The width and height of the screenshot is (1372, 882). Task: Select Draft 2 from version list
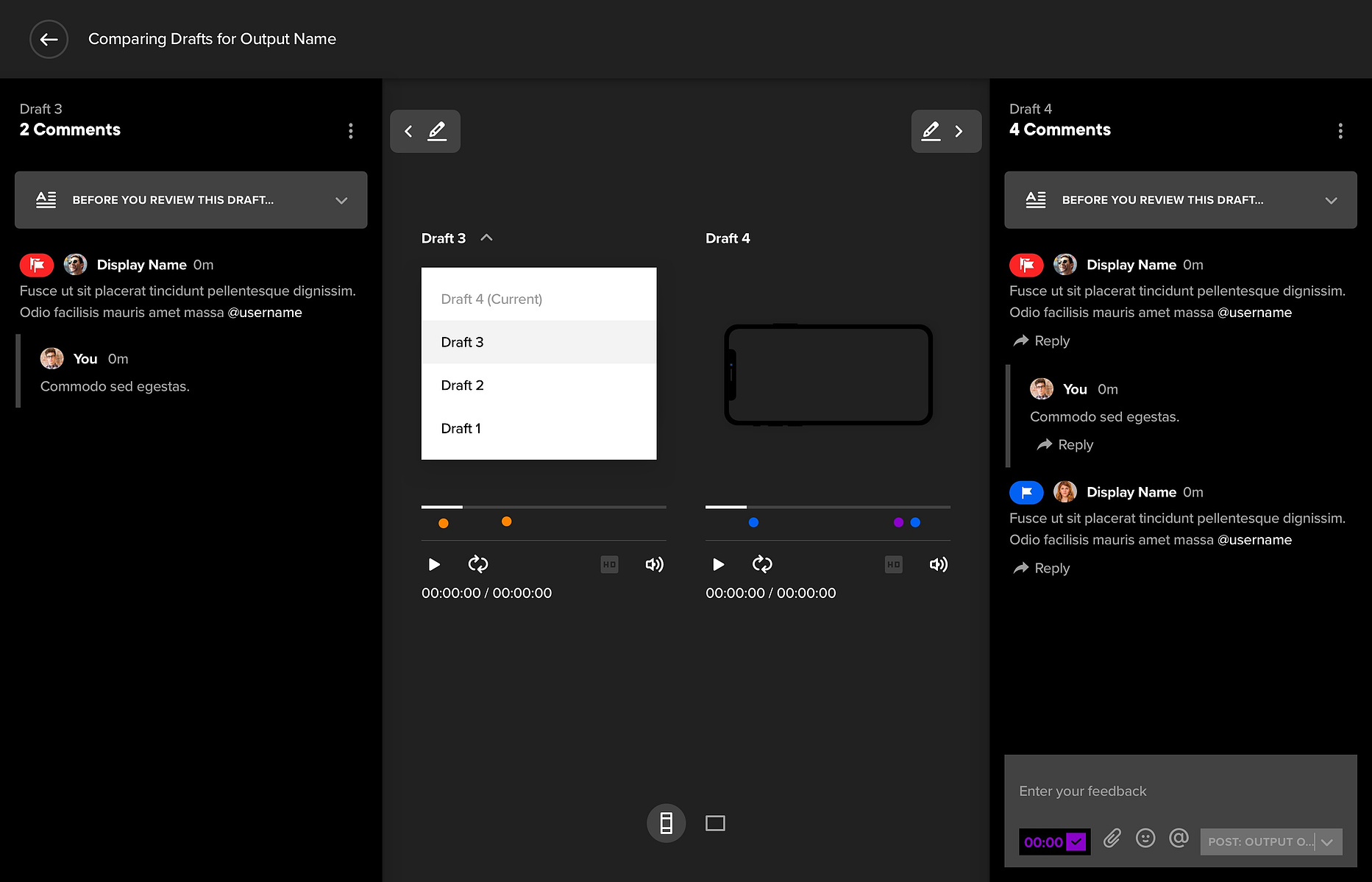click(x=539, y=385)
